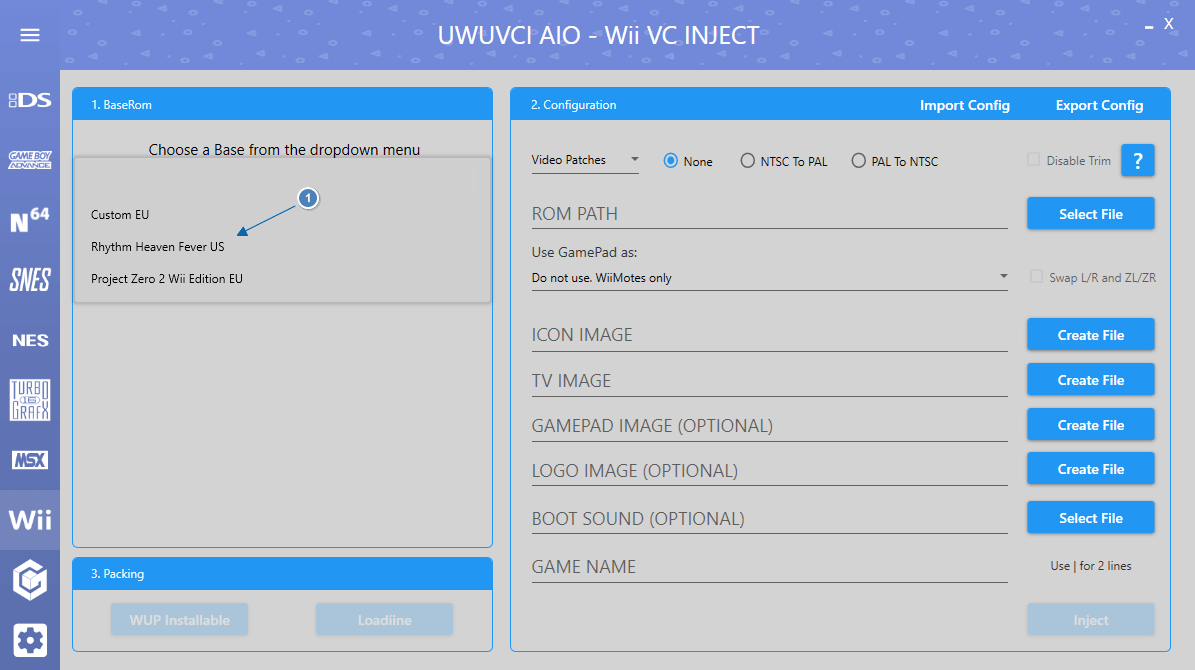Choose Project Zero 2 Wii Edition EU
Screen dimensions: 1195x670
(x=283, y=279)
